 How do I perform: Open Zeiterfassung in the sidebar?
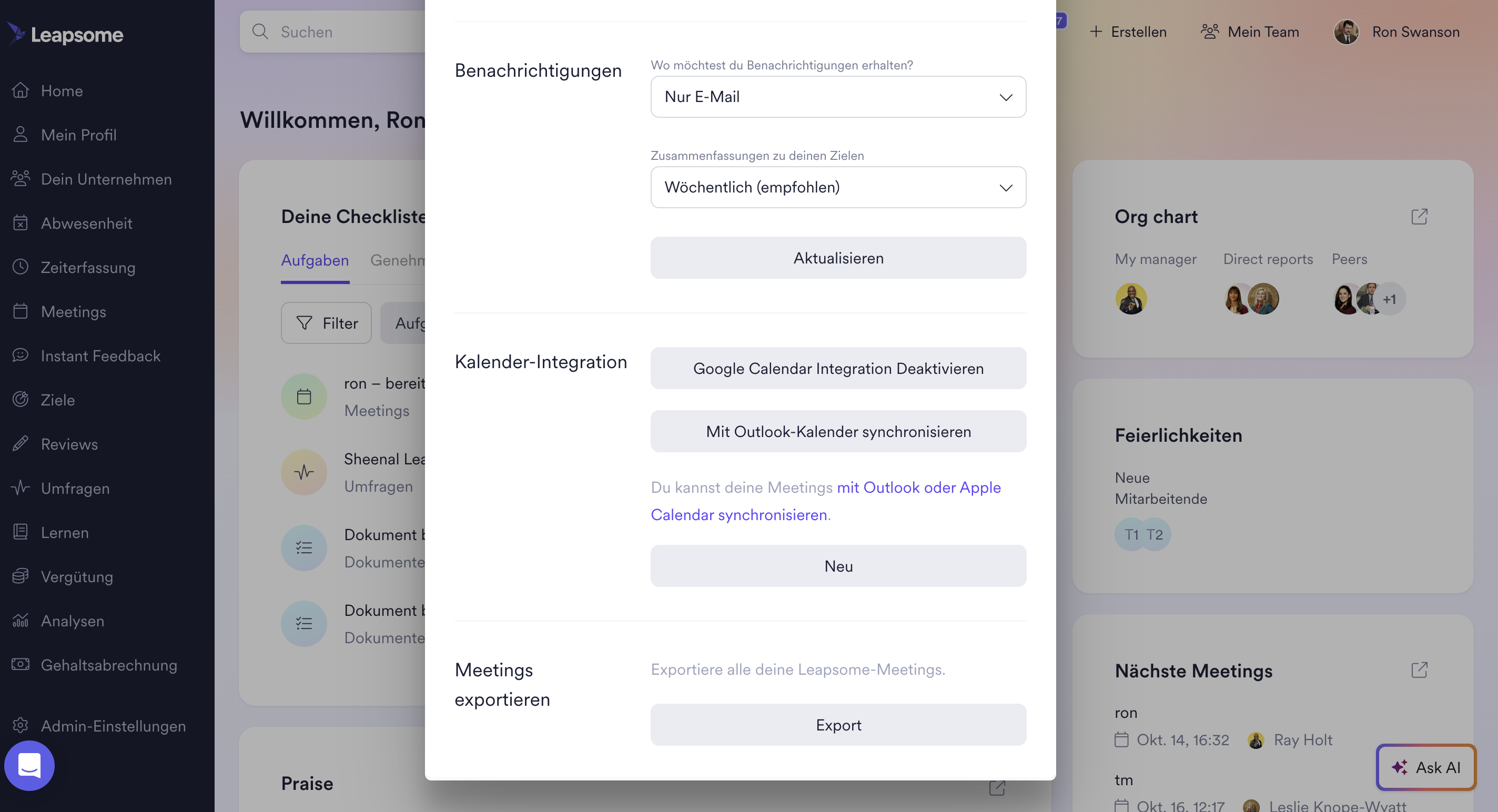click(88, 267)
